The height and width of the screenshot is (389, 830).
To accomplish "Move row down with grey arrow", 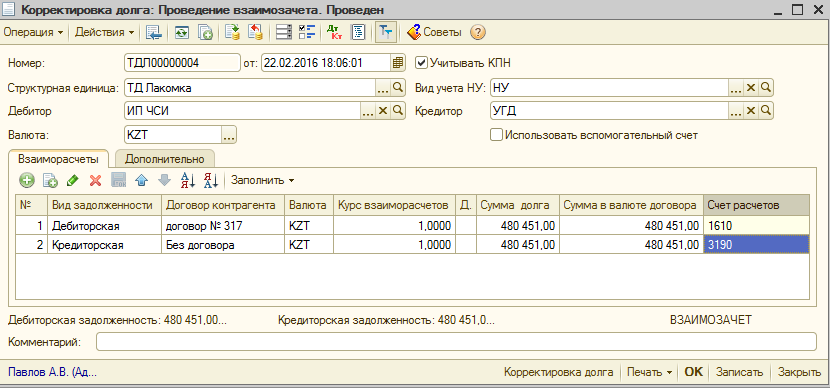I will pos(165,180).
